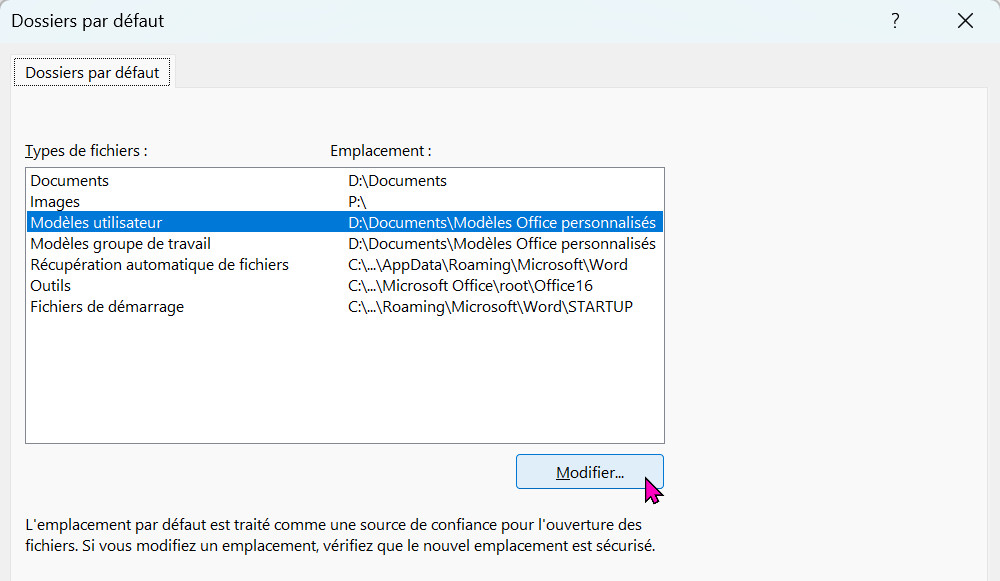The height and width of the screenshot is (581, 1000).
Task: Click the location path for Modèles groupe de travail
Action: 501,244
